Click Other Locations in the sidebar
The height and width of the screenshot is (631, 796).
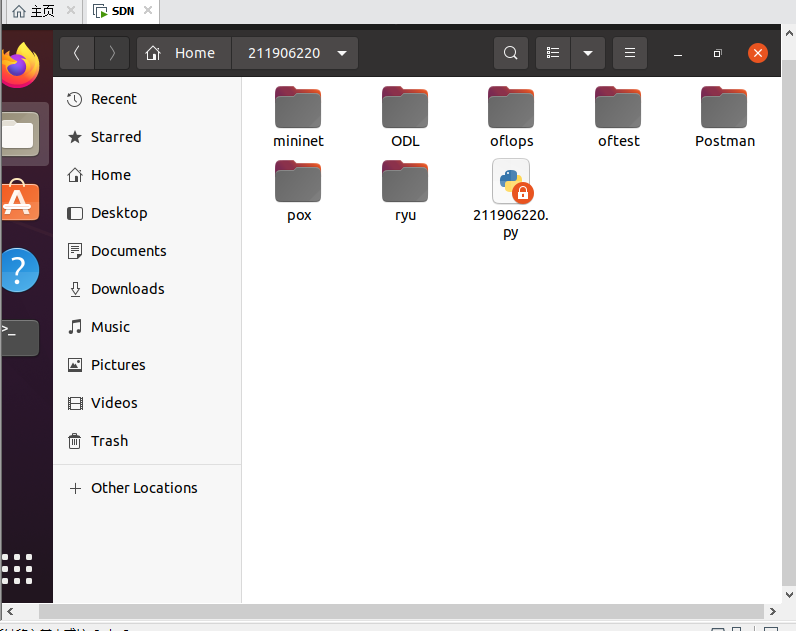147,488
